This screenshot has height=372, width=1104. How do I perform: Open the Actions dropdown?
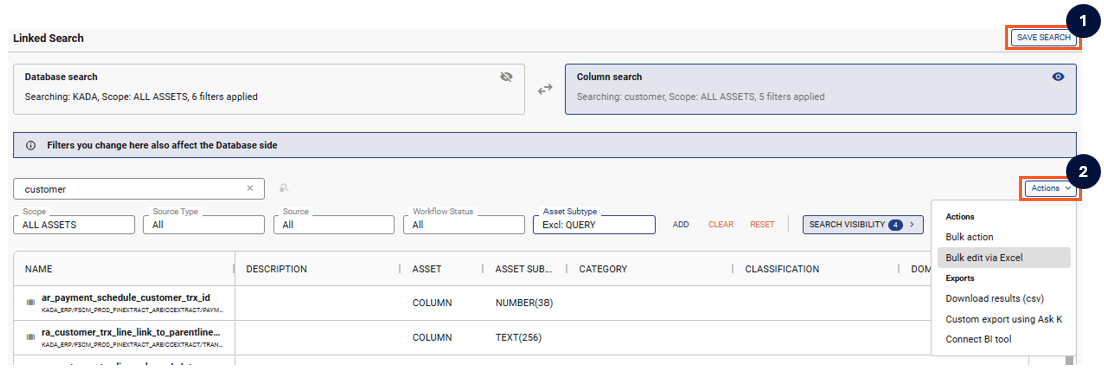pos(1050,188)
